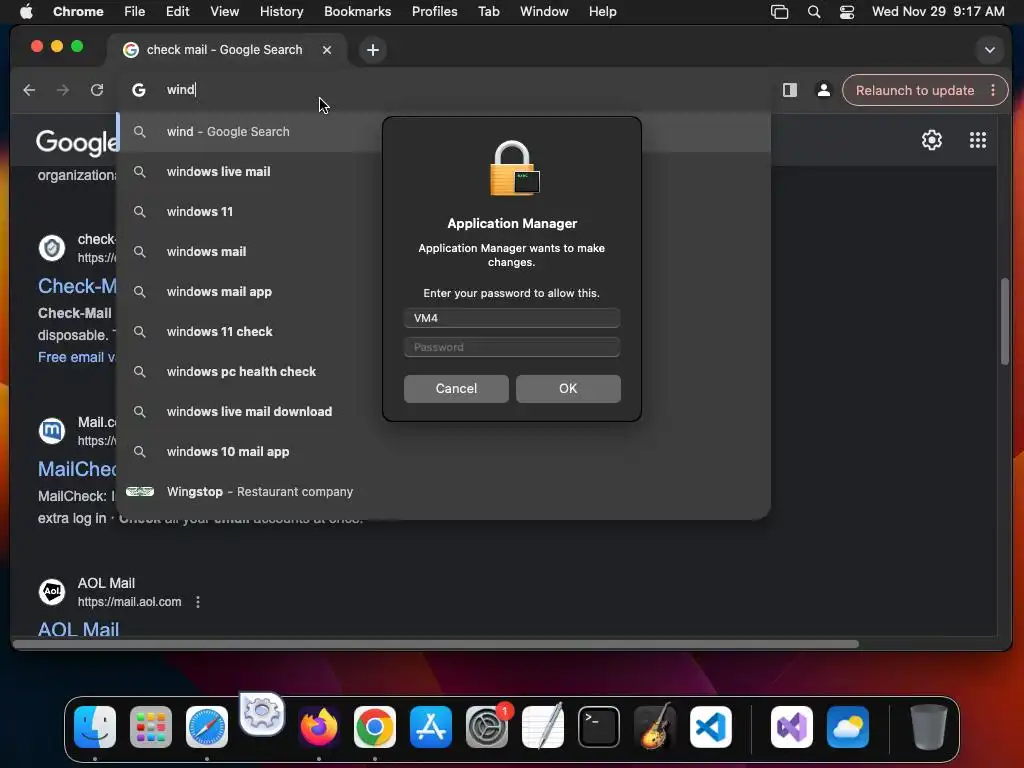The height and width of the screenshot is (768, 1024).
Task: Open more options beside mail.aol.com
Action: (x=198, y=602)
